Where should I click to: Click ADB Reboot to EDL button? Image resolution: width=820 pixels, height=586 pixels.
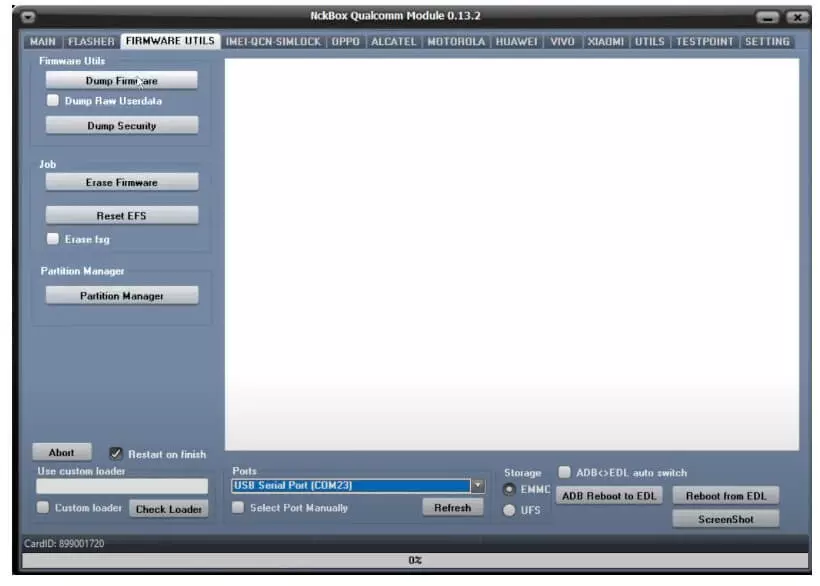[609, 496]
